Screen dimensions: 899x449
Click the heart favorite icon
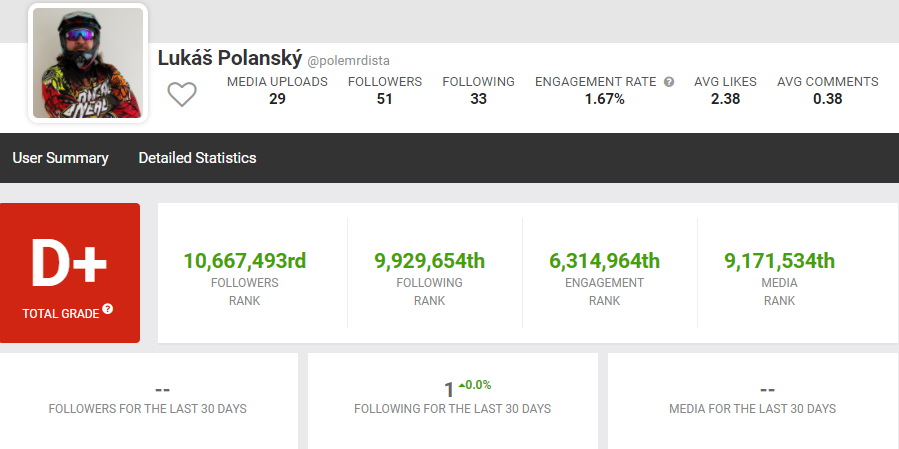182,94
